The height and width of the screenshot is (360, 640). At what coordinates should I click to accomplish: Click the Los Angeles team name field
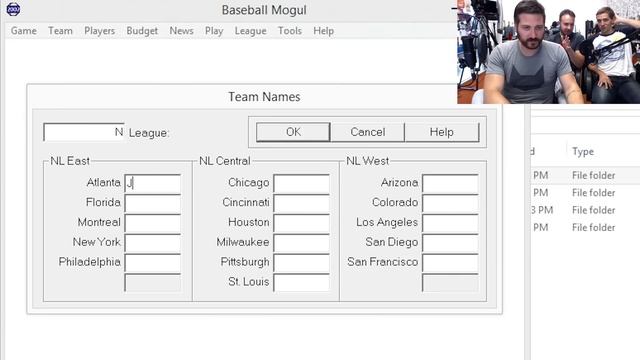[450, 223]
